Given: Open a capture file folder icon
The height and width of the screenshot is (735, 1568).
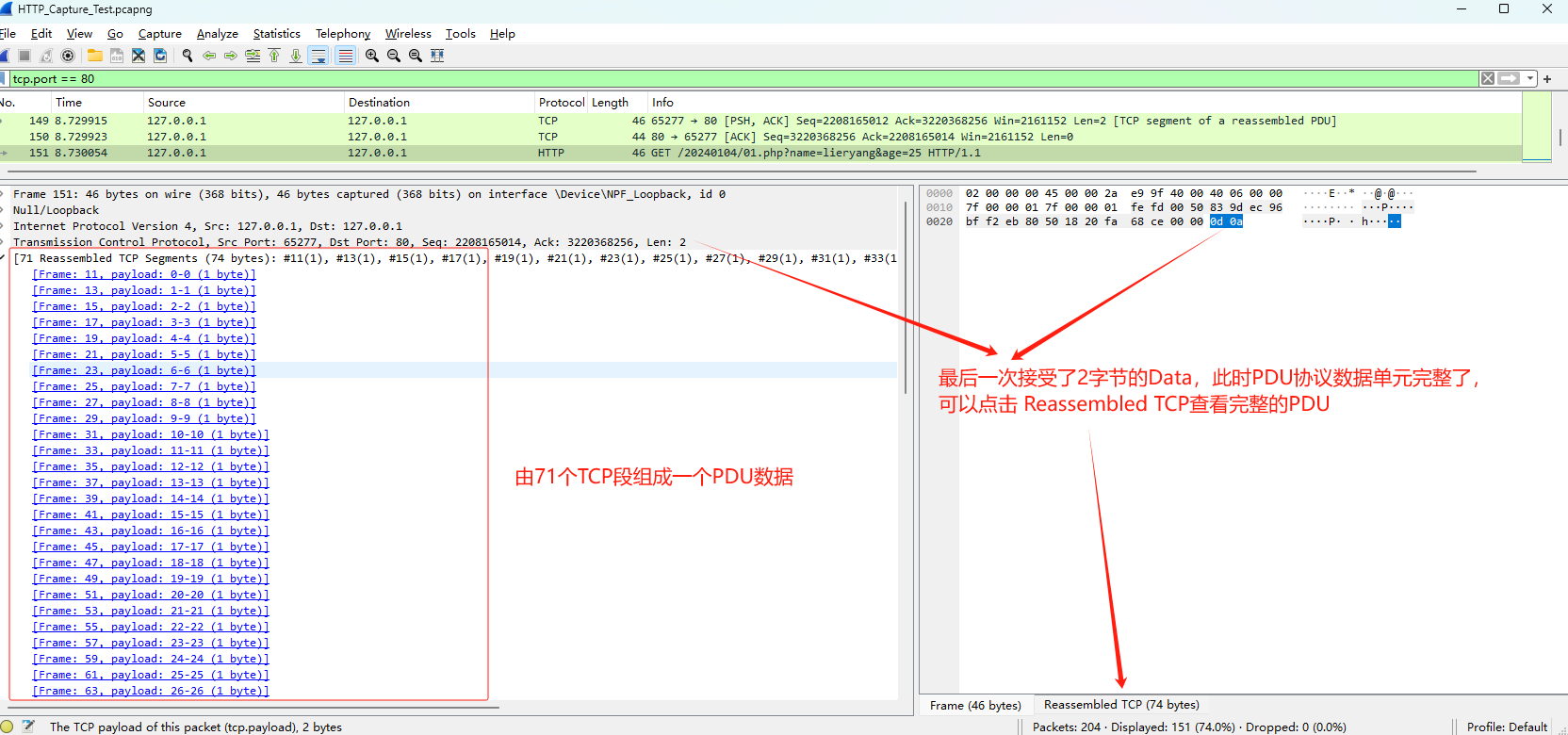Looking at the screenshot, I should coord(95,56).
